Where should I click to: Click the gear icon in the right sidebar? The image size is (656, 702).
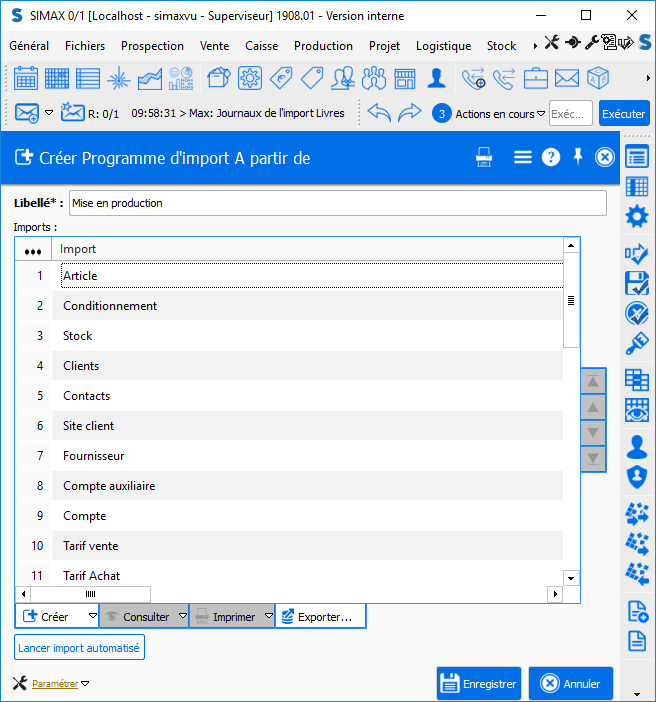pyautogui.click(x=636, y=216)
